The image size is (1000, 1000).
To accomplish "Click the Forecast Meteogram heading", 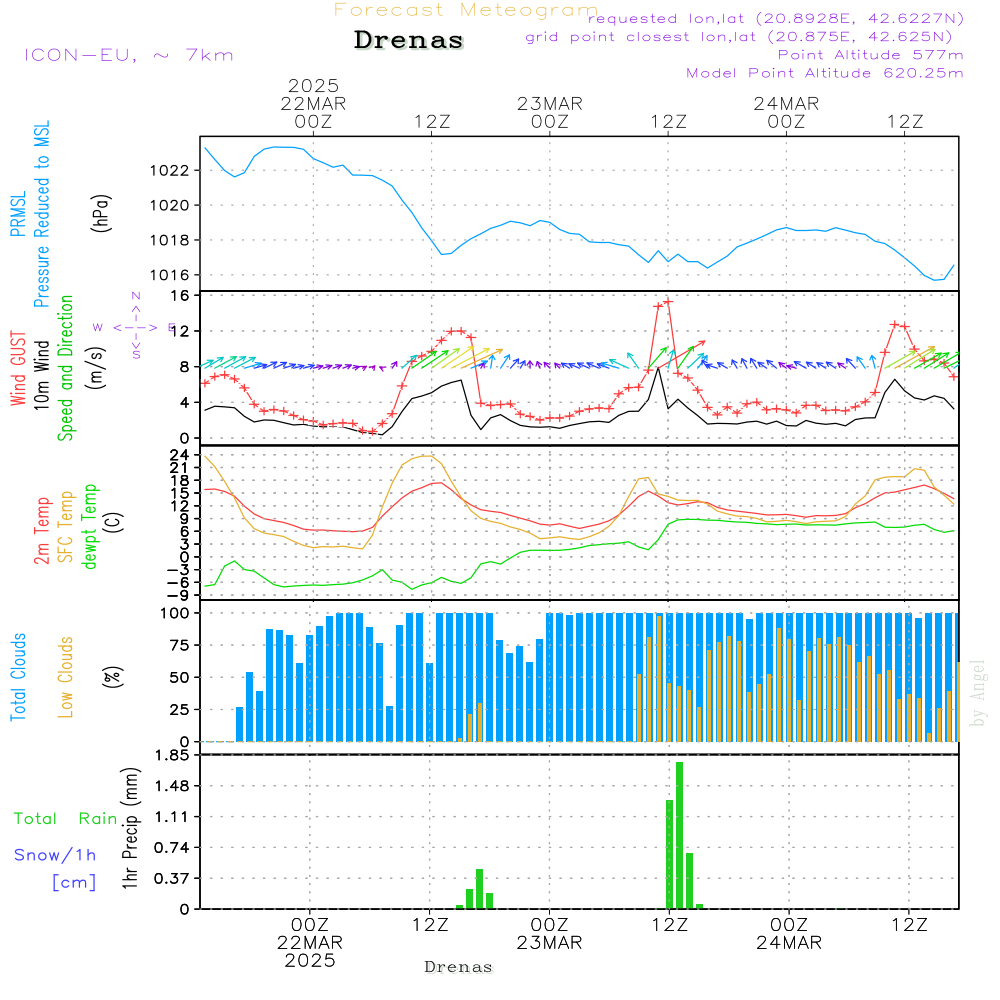I will [466, 10].
